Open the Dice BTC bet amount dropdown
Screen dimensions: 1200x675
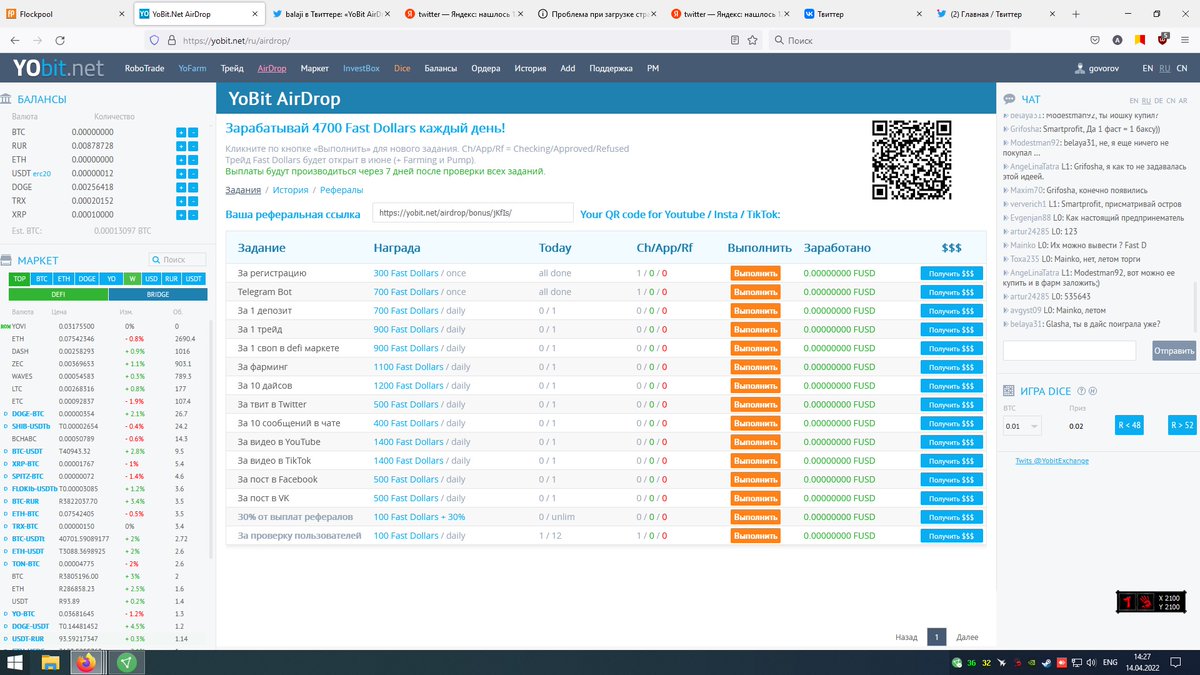tap(1022, 425)
